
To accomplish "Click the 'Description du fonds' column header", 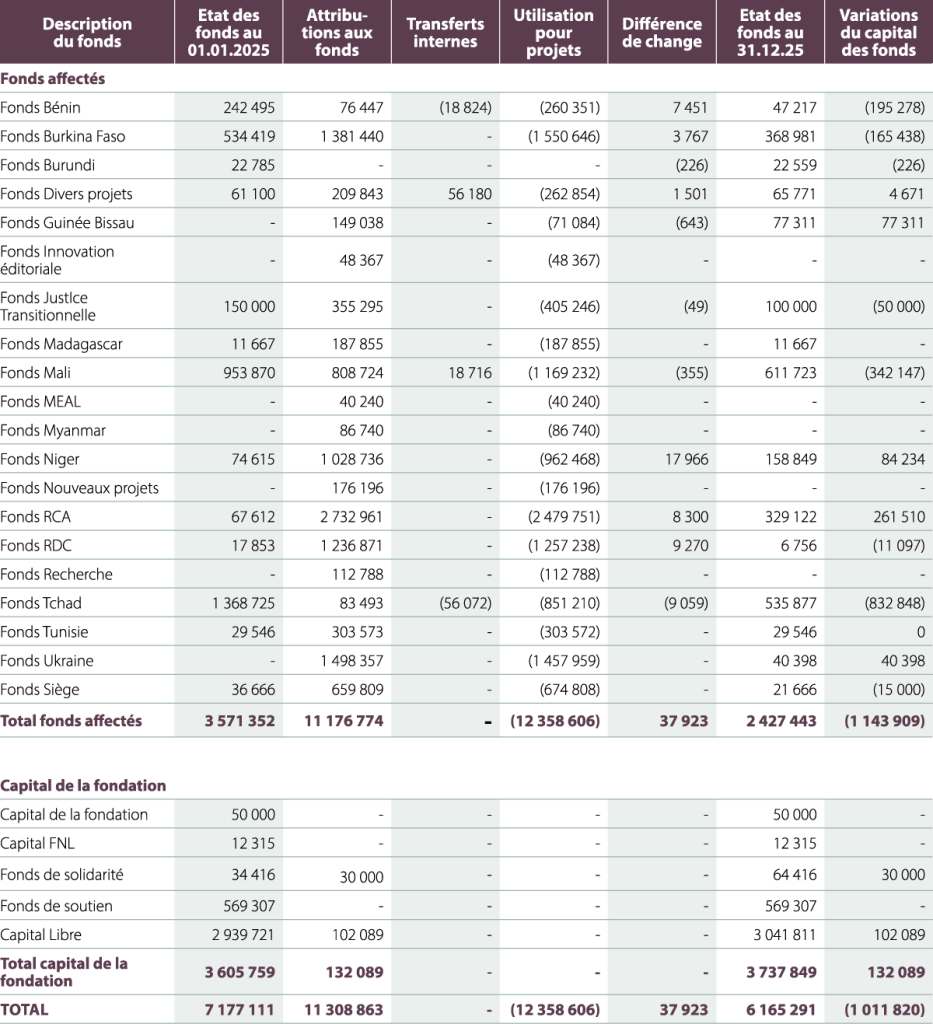I will click(87, 32).
